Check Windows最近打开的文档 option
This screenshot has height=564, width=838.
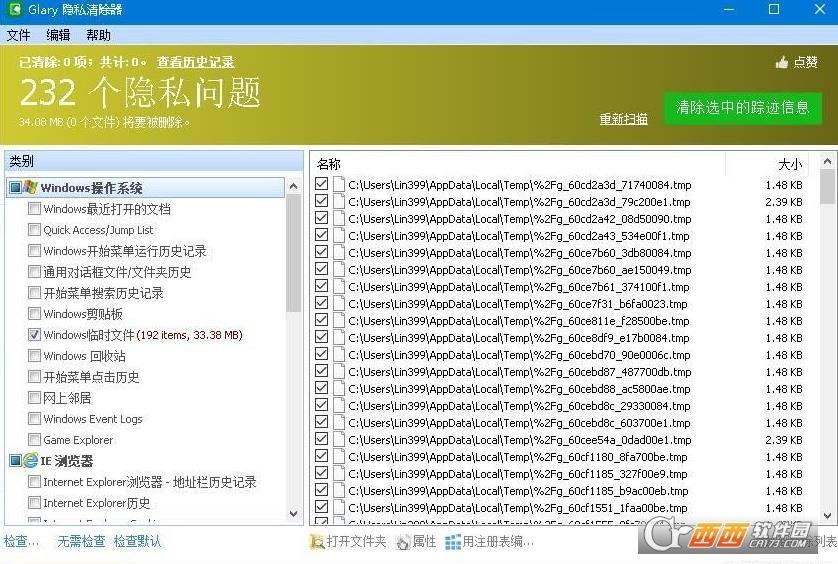pyautogui.click(x=34, y=208)
